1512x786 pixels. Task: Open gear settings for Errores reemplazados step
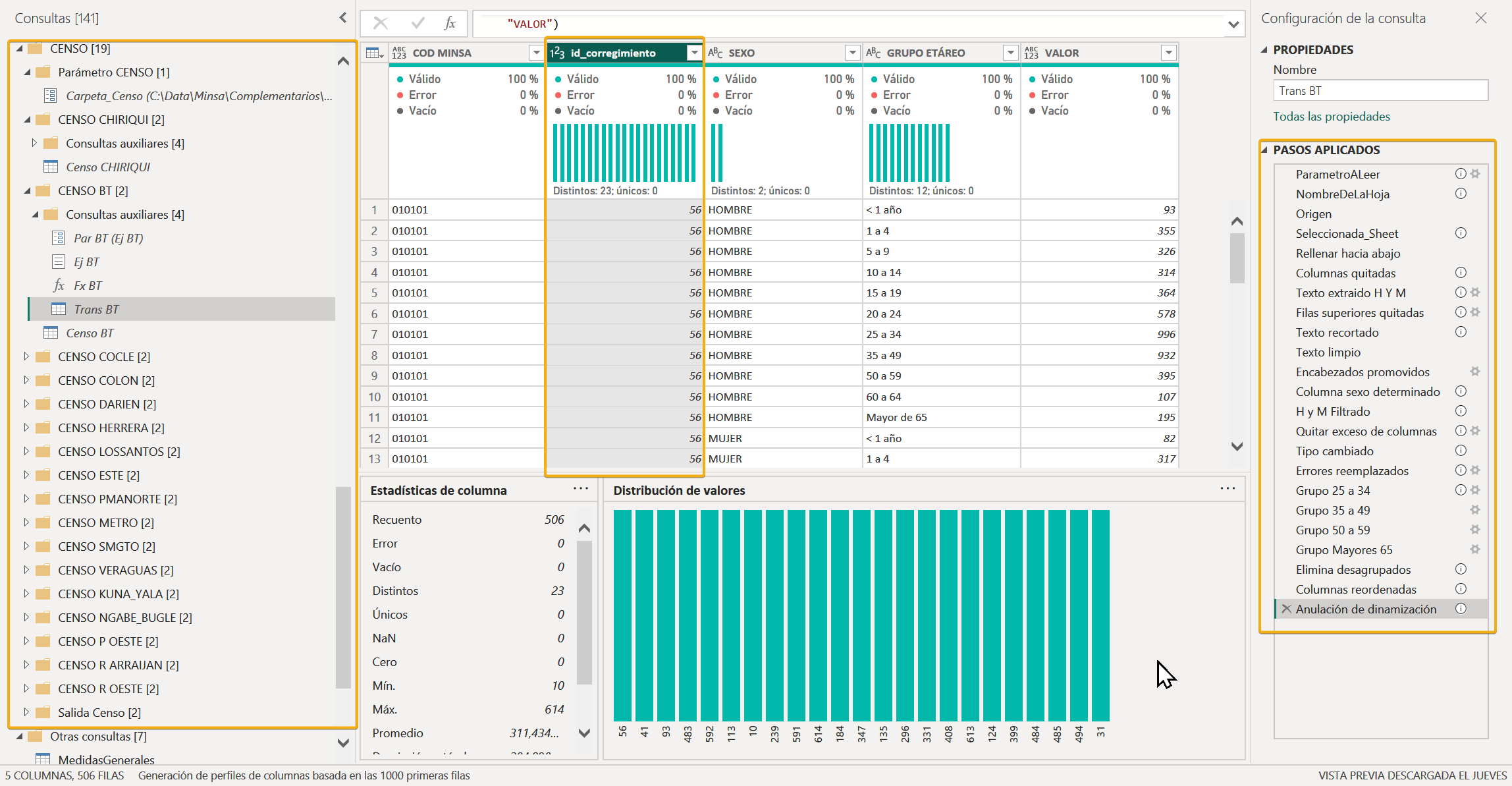pos(1475,470)
